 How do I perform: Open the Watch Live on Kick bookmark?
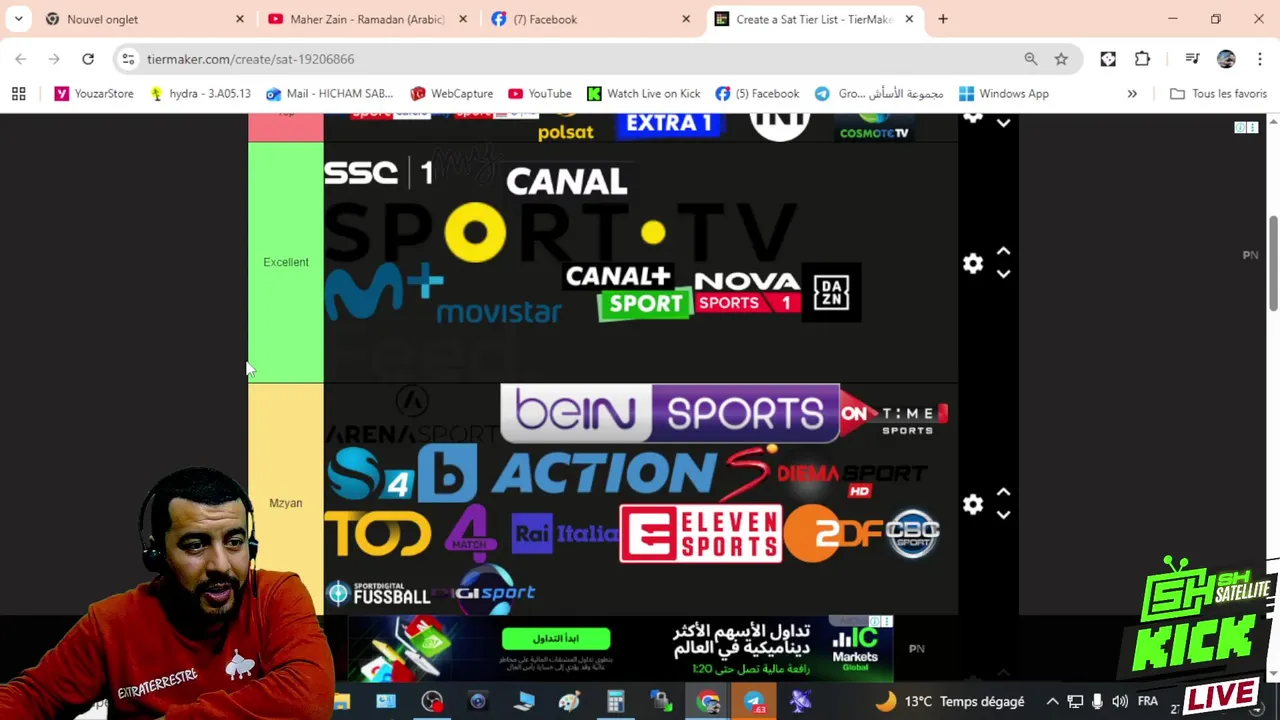[x=644, y=94]
